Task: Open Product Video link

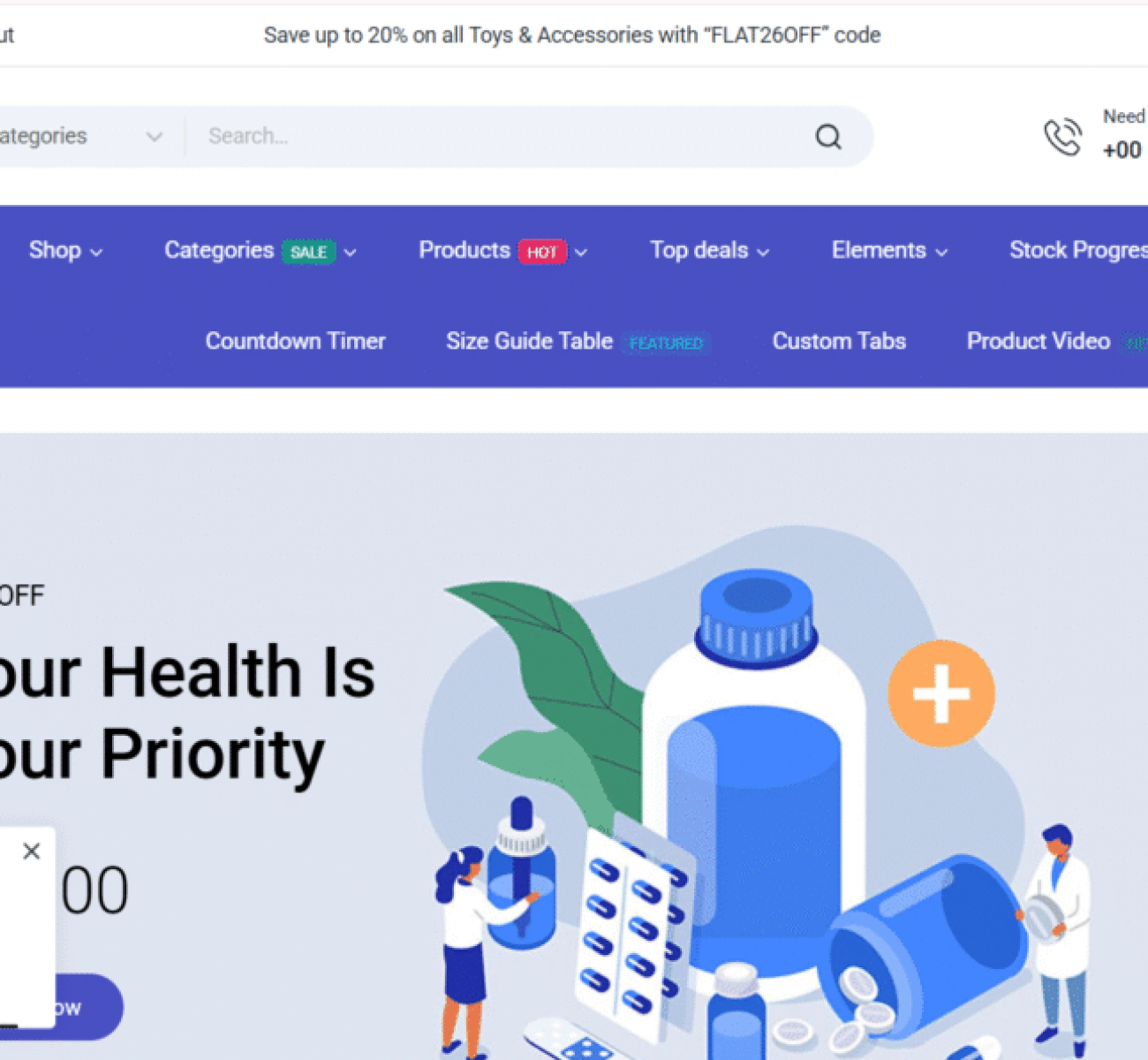Action: [1038, 341]
